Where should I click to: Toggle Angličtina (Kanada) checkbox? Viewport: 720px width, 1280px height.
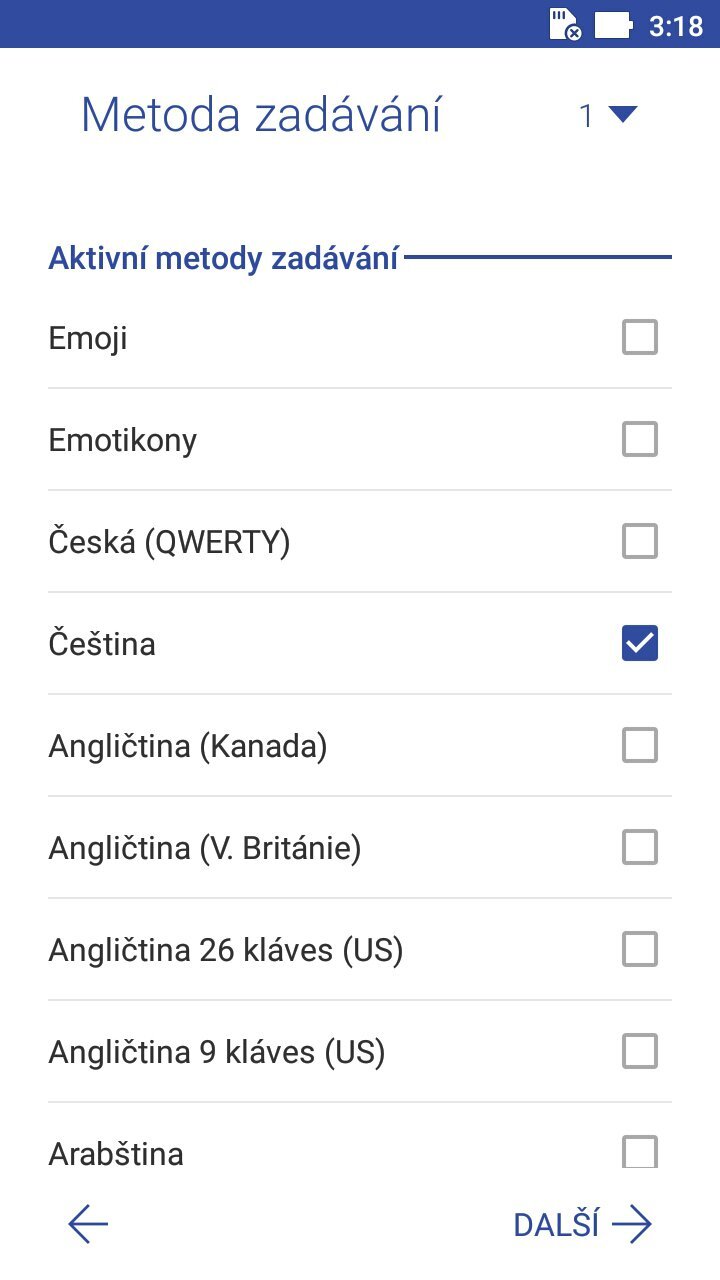(x=640, y=746)
